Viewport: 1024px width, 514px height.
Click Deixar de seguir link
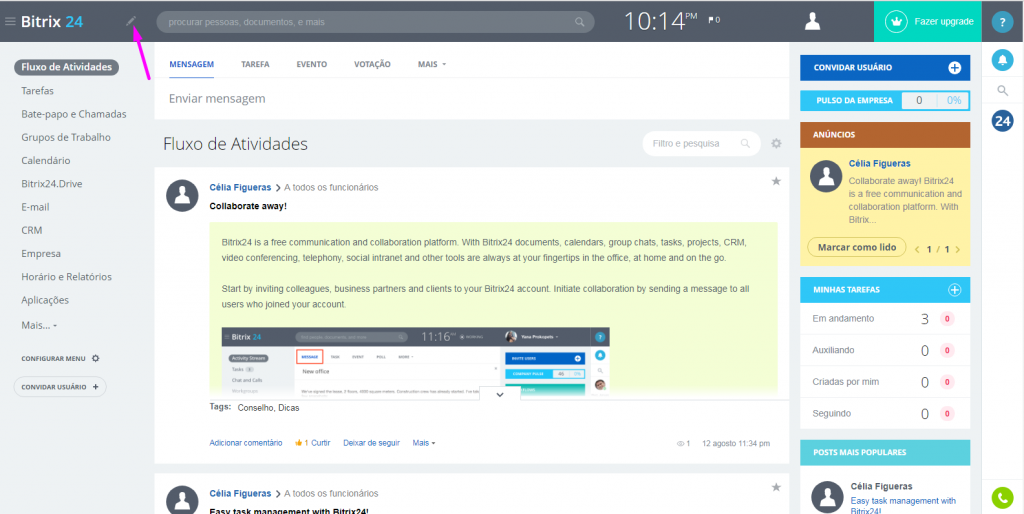372,443
